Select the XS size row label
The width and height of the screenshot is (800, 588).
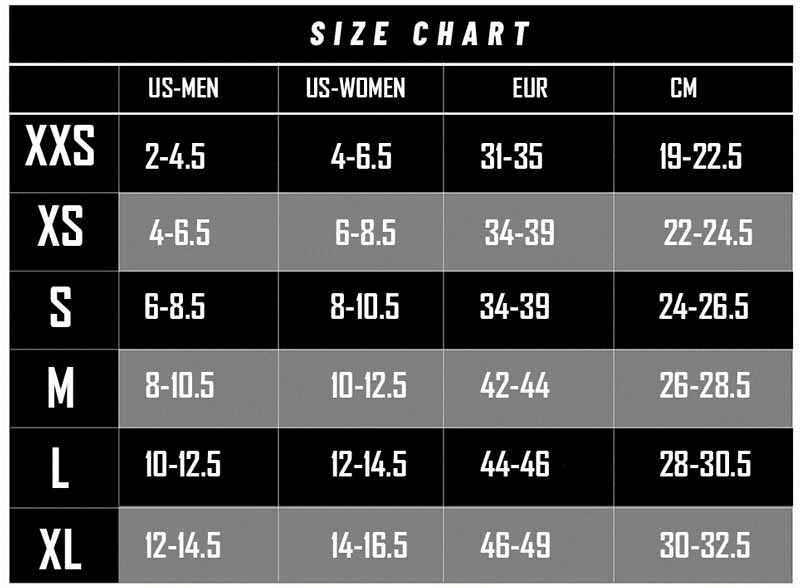(x=60, y=226)
